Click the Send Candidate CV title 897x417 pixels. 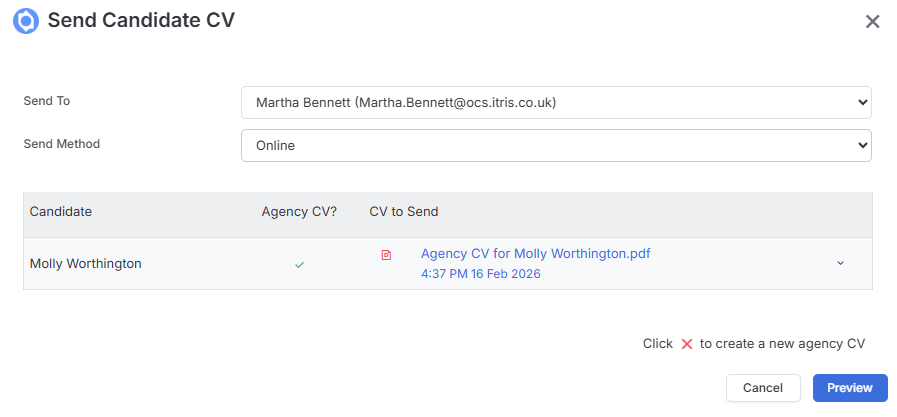(141, 21)
